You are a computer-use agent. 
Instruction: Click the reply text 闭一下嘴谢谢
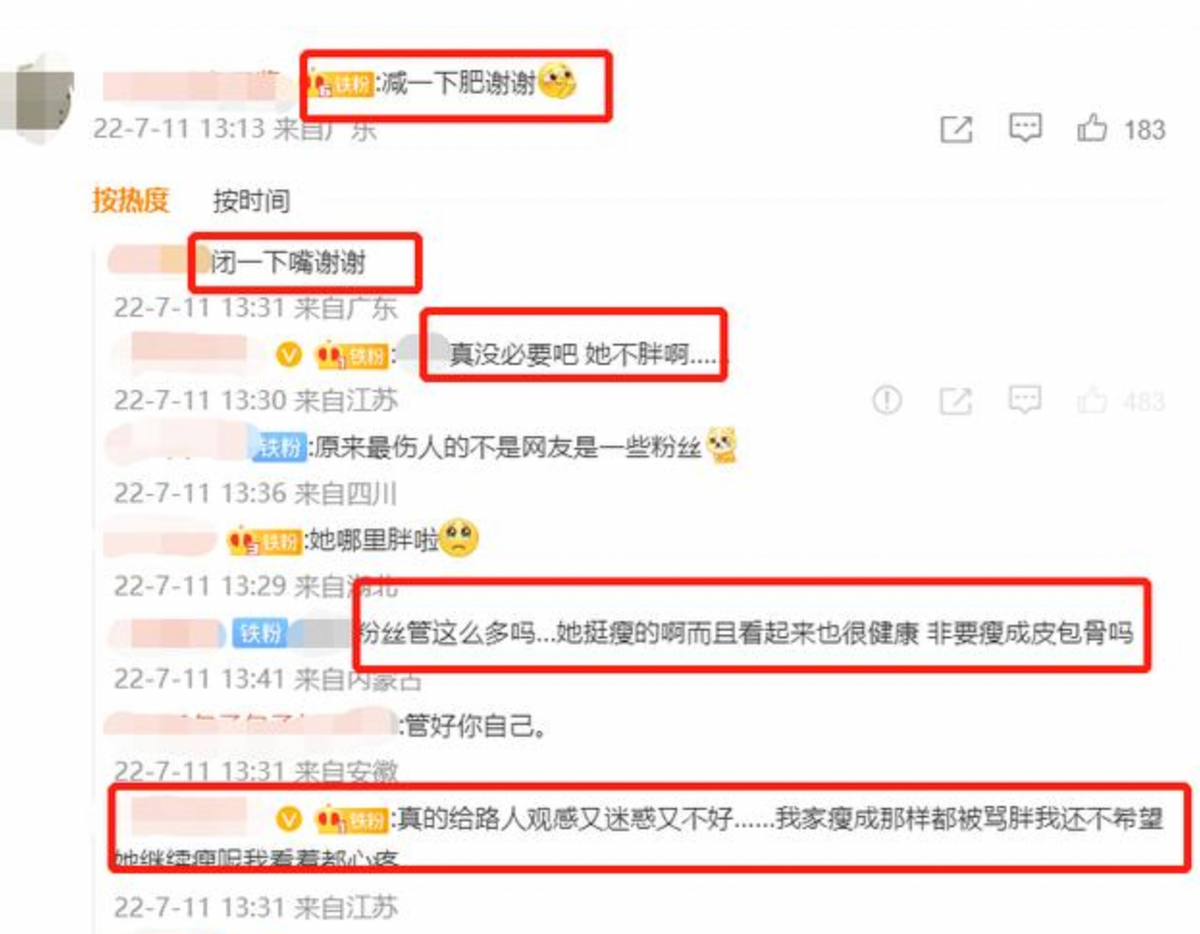pos(289,263)
